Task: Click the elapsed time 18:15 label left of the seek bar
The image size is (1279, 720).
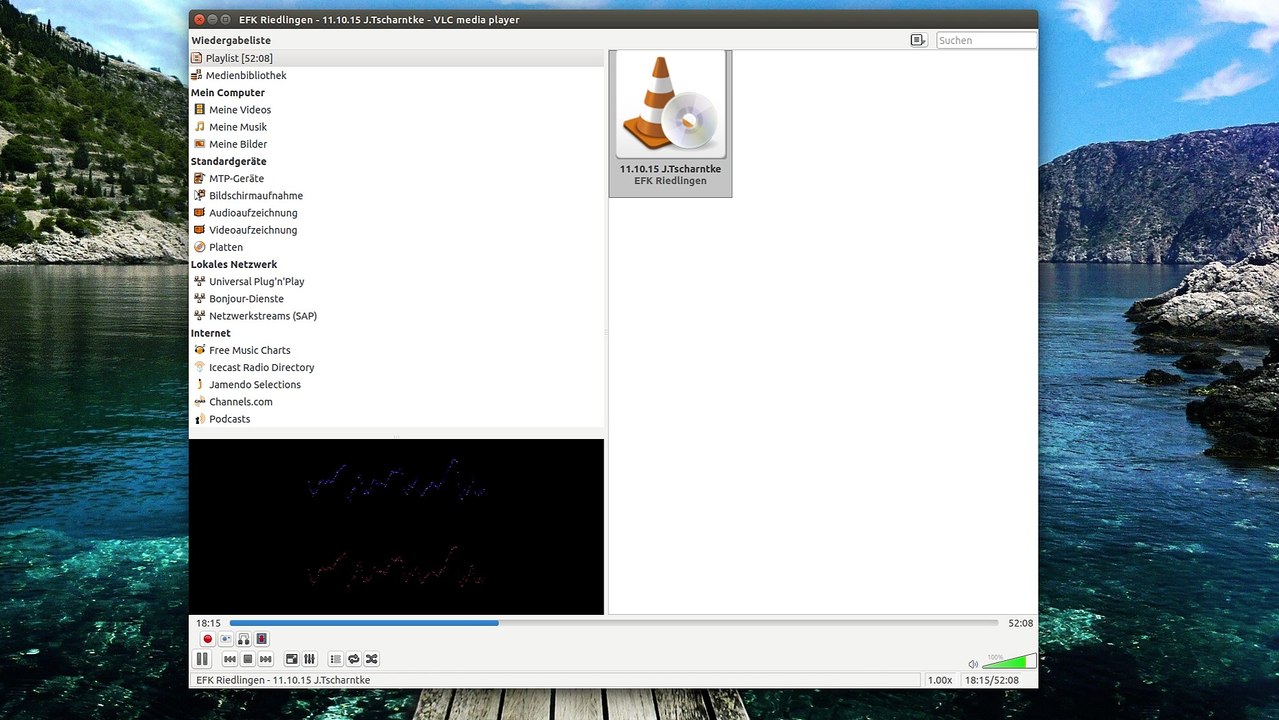Action: (208, 623)
